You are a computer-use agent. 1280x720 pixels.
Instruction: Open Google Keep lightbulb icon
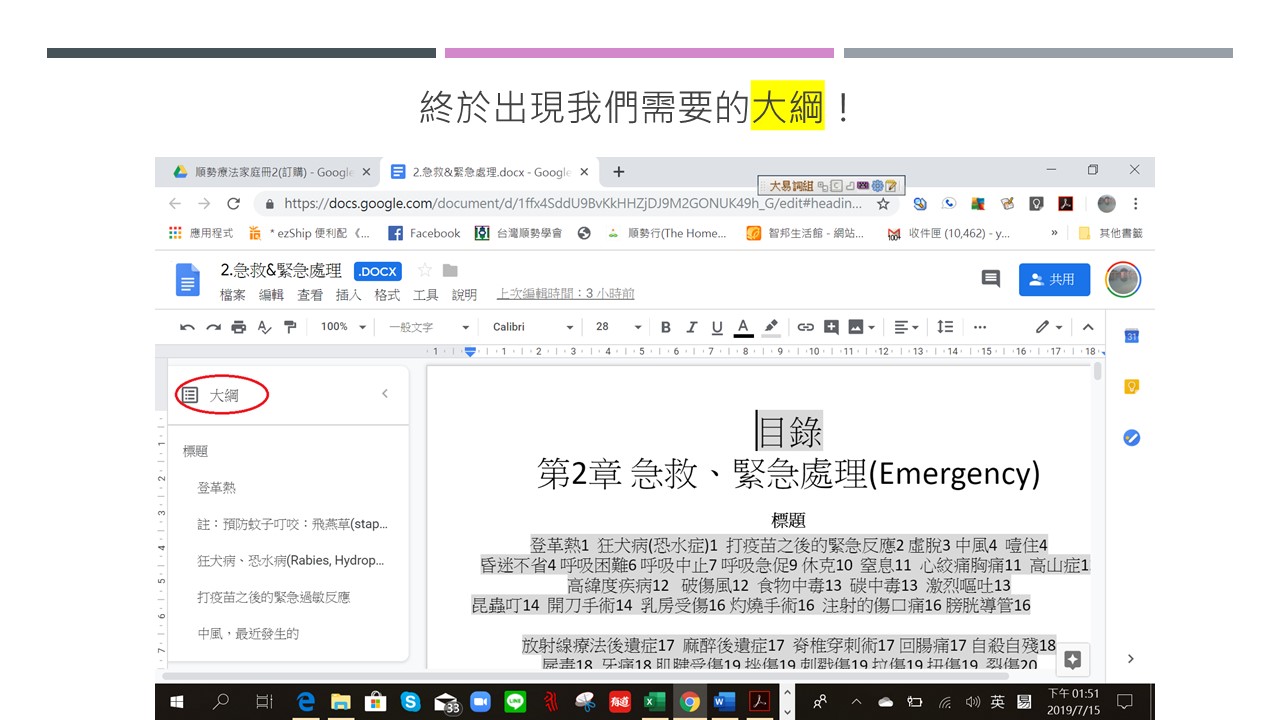coord(1131,387)
